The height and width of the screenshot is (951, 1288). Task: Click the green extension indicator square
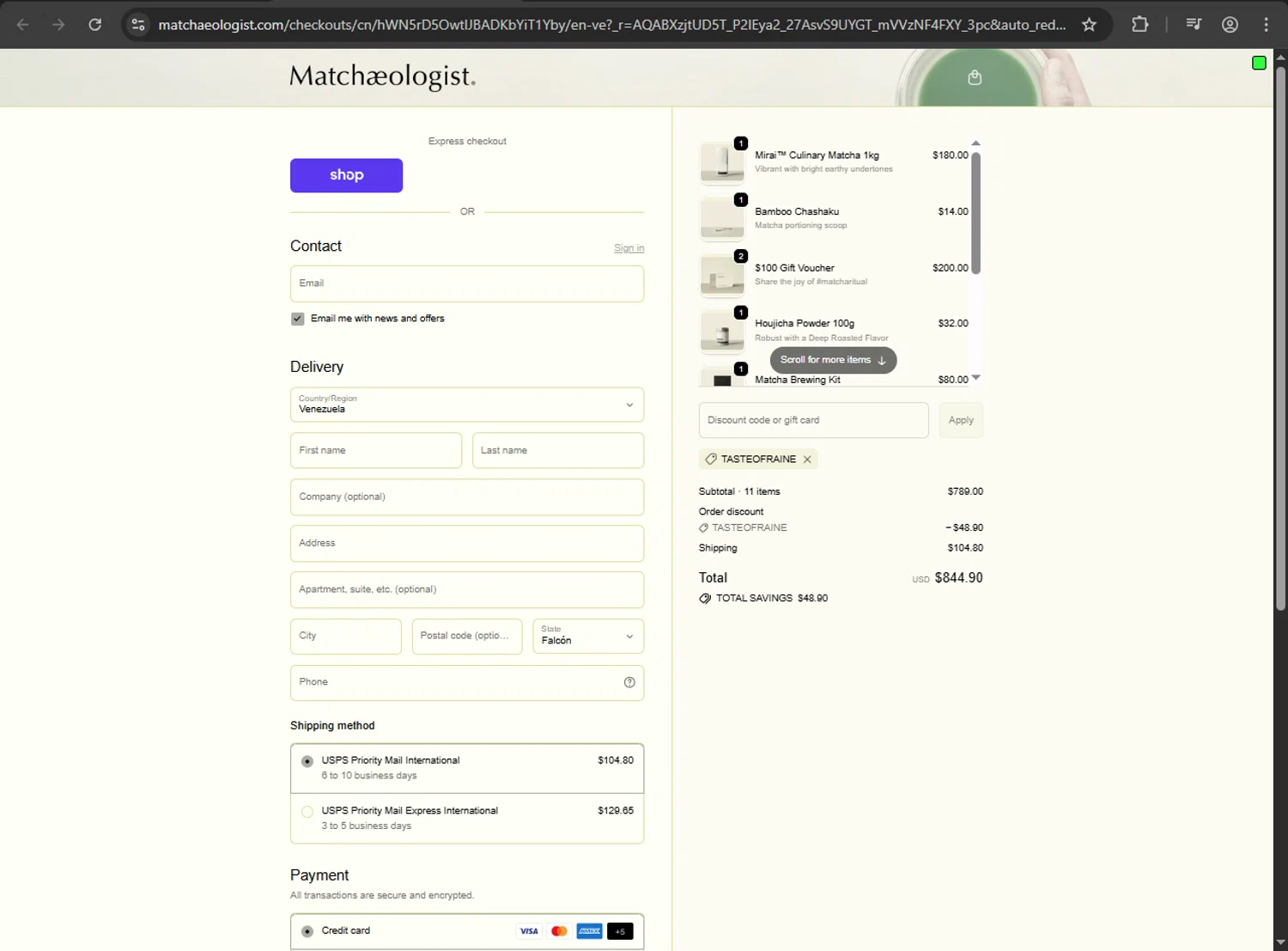click(1259, 62)
